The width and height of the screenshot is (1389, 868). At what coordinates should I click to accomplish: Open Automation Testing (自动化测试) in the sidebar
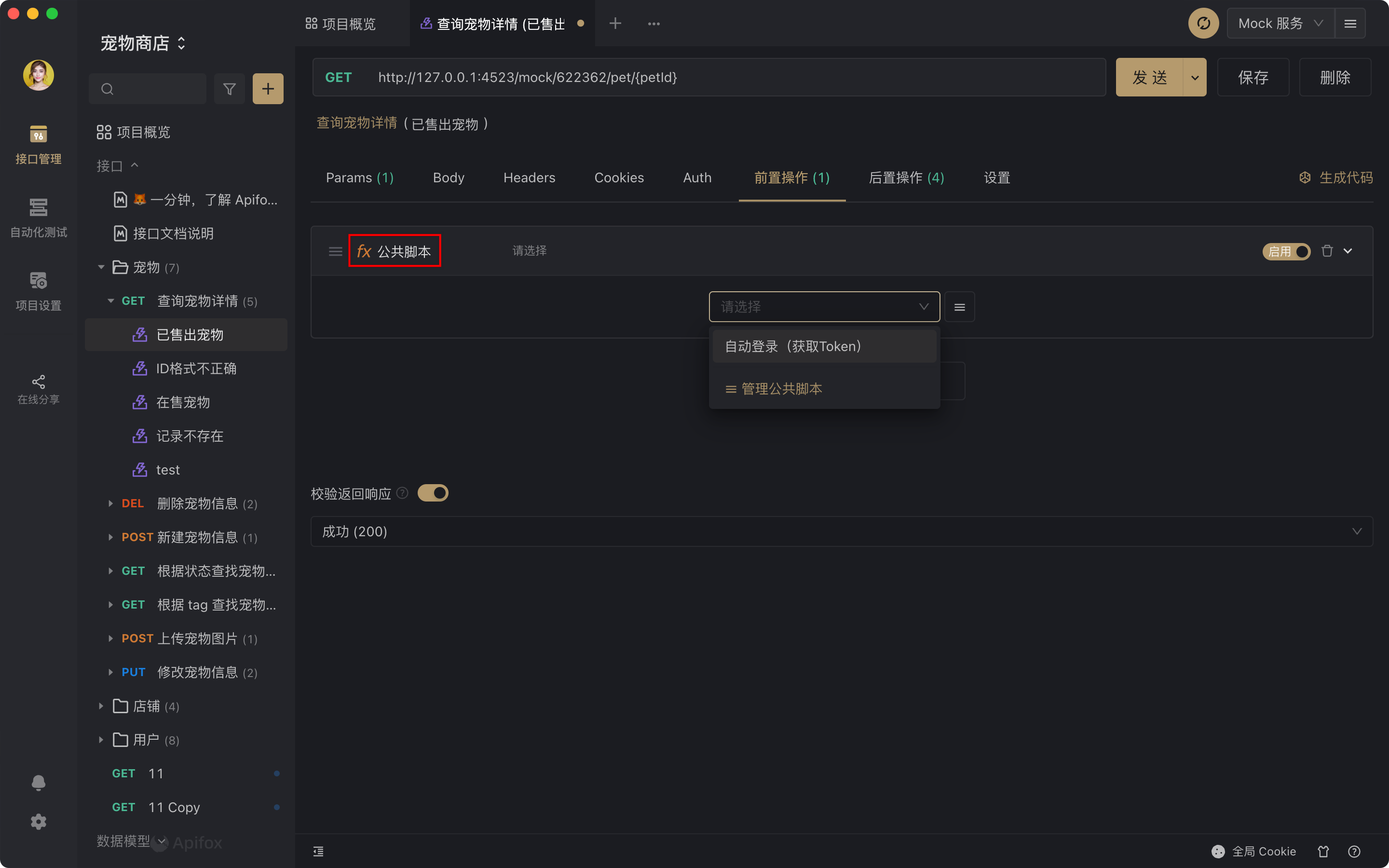coord(39,217)
